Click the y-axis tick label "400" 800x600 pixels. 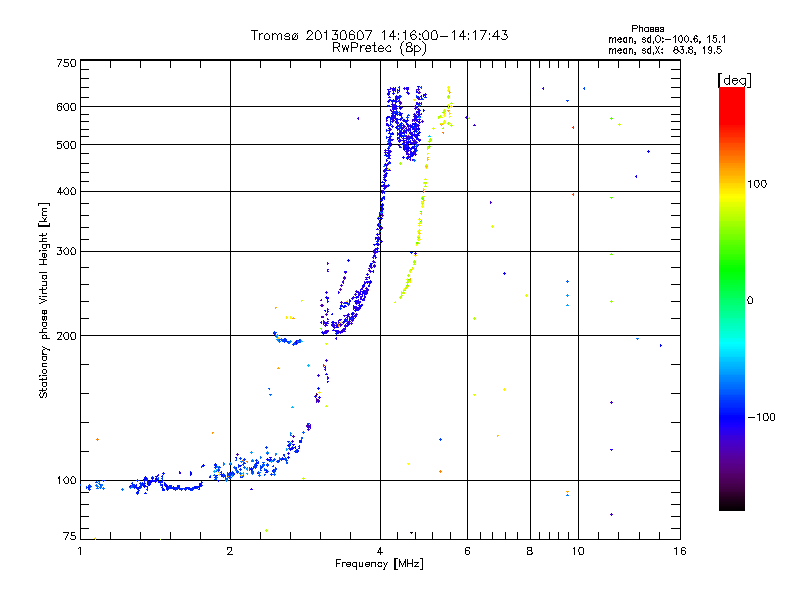(x=67, y=192)
